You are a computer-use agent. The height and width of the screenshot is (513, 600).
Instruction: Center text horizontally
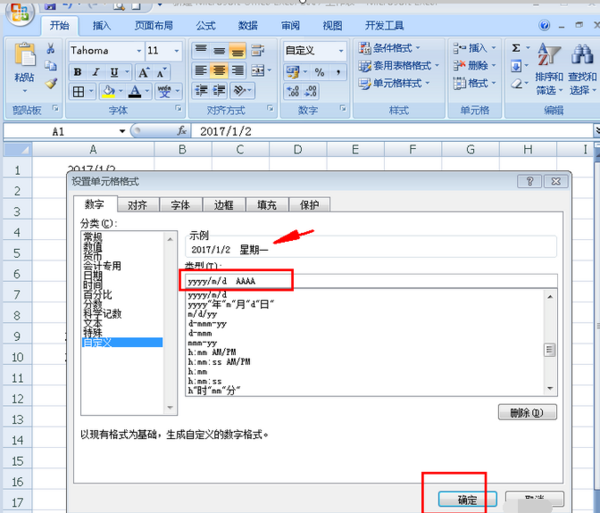click(219, 70)
